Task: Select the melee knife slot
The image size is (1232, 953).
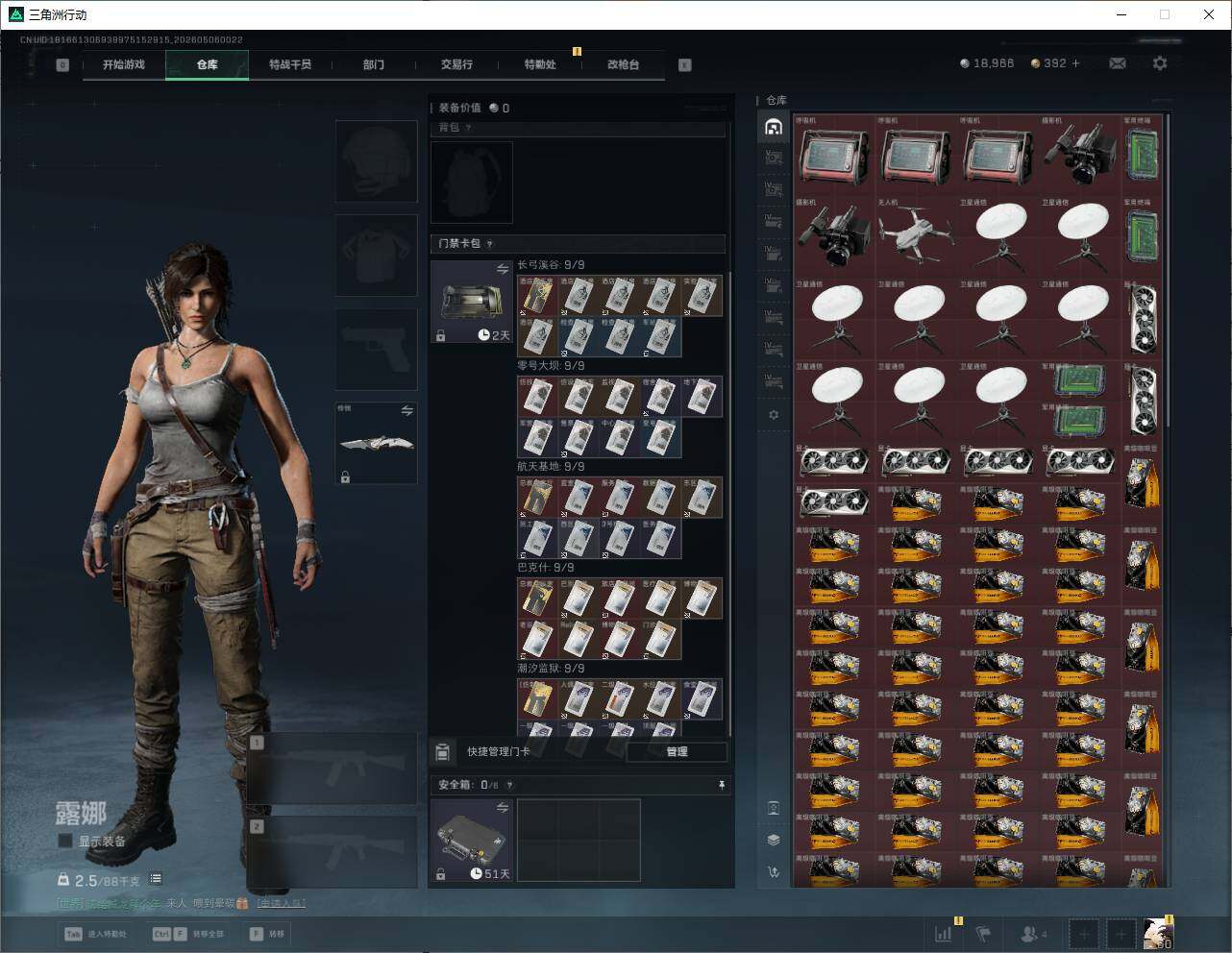Action: (377, 443)
